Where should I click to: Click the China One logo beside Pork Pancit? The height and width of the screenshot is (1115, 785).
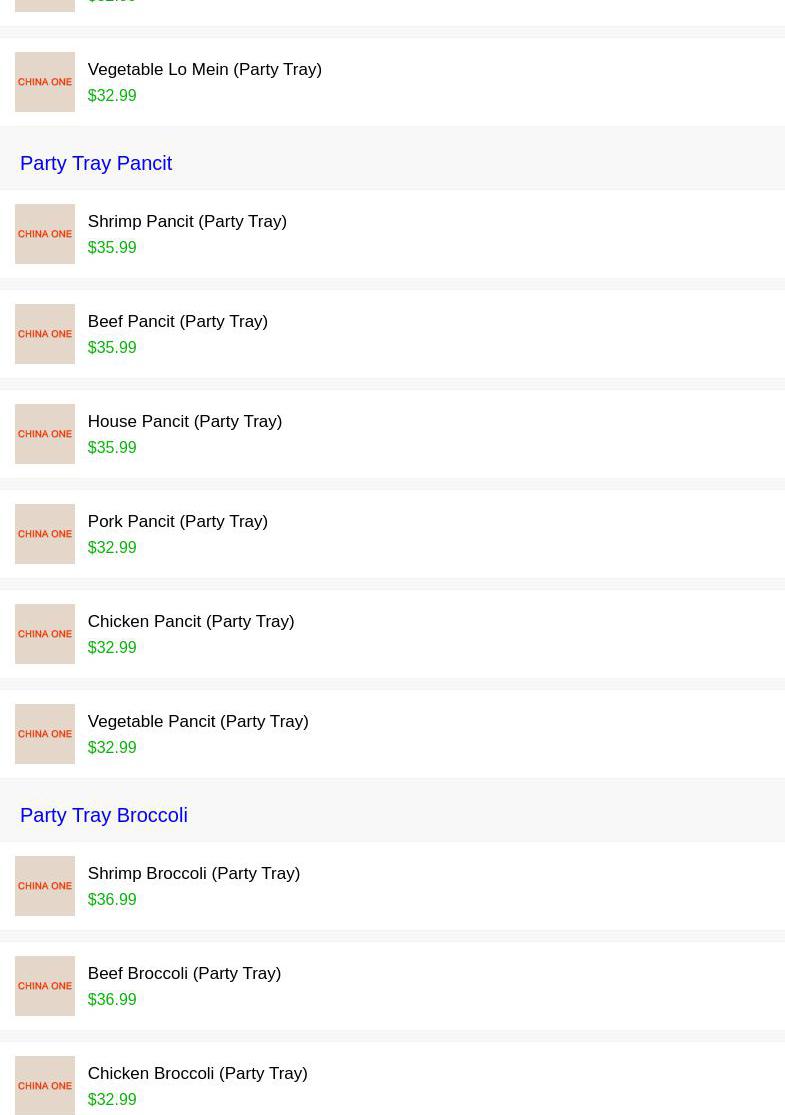pos(45,534)
